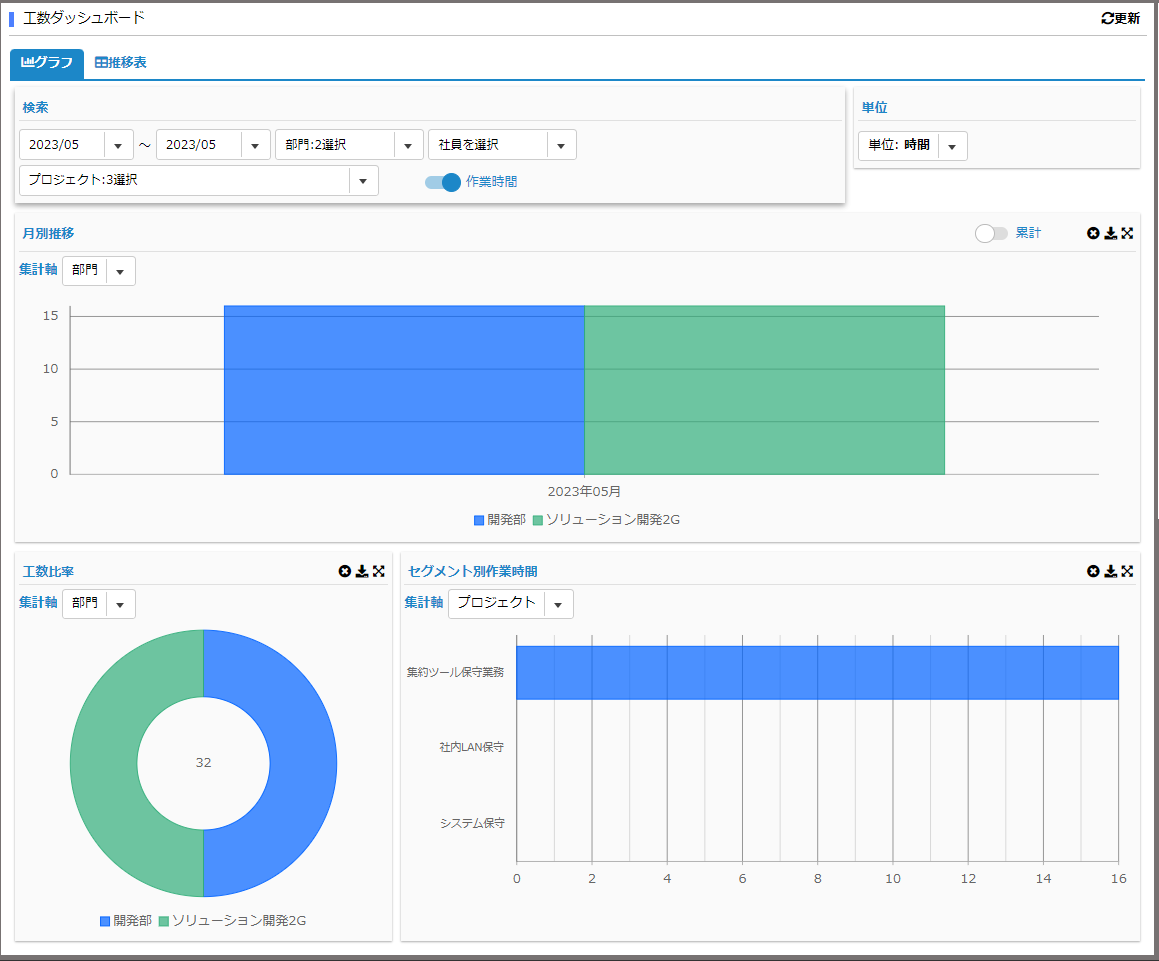Expand 月別推移 chart to fullscreen
Screen dimensions: 1159x961
pyautogui.click(x=1127, y=233)
